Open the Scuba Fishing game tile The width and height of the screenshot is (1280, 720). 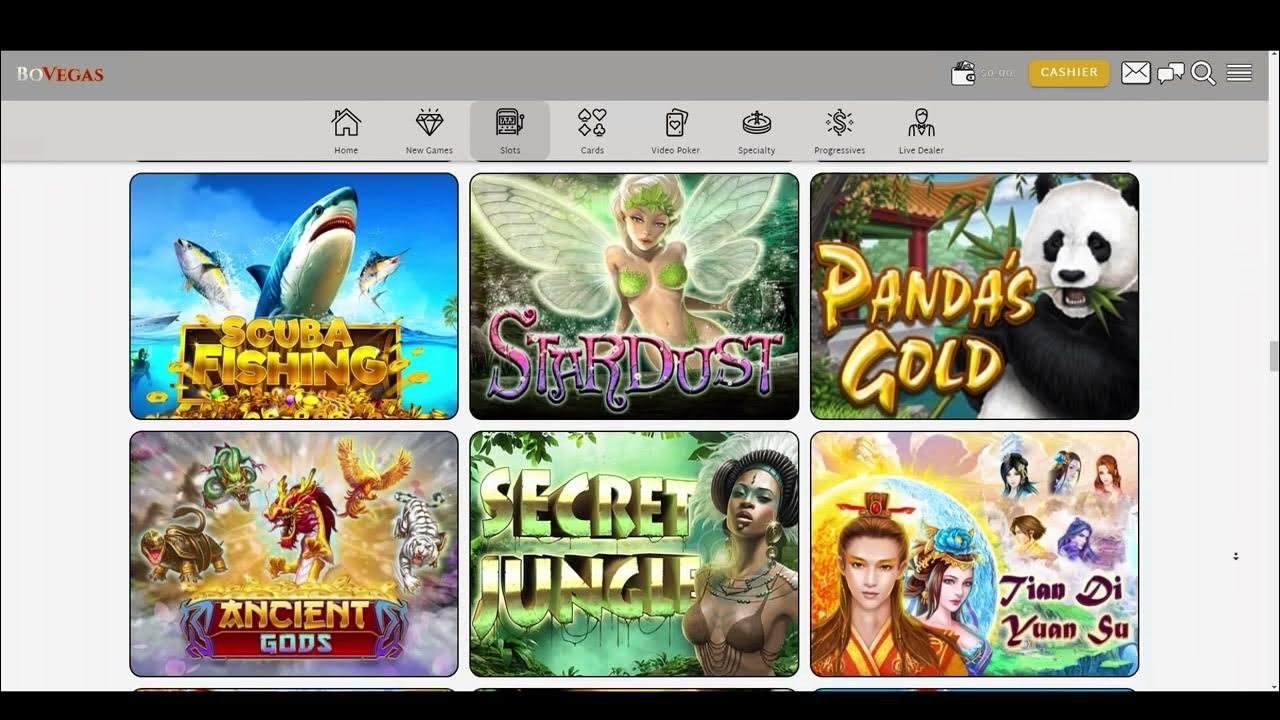click(294, 296)
